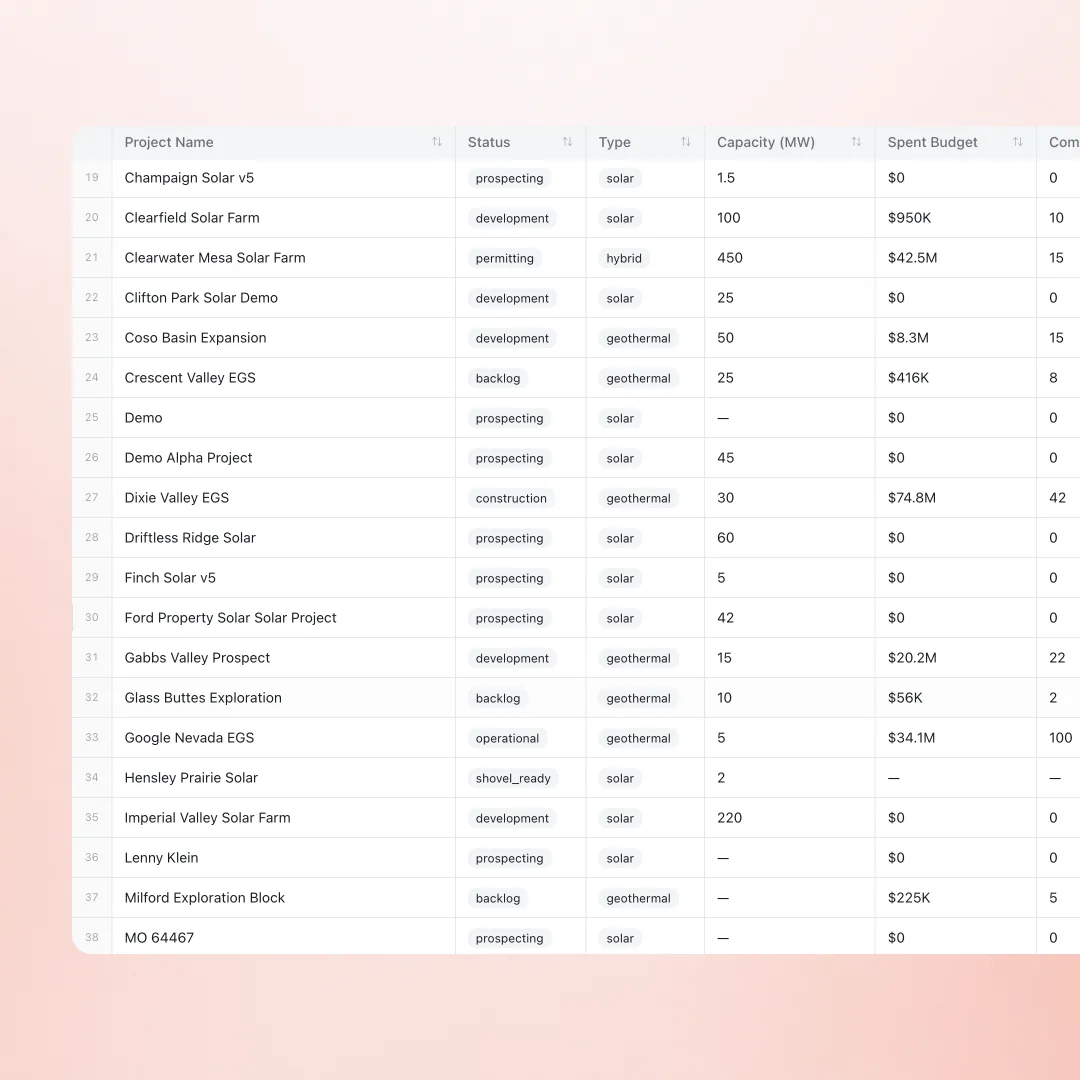Select Driftless Ridge Solar project name
The width and height of the screenshot is (1080, 1080).
pyautogui.click(x=190, y=537)
